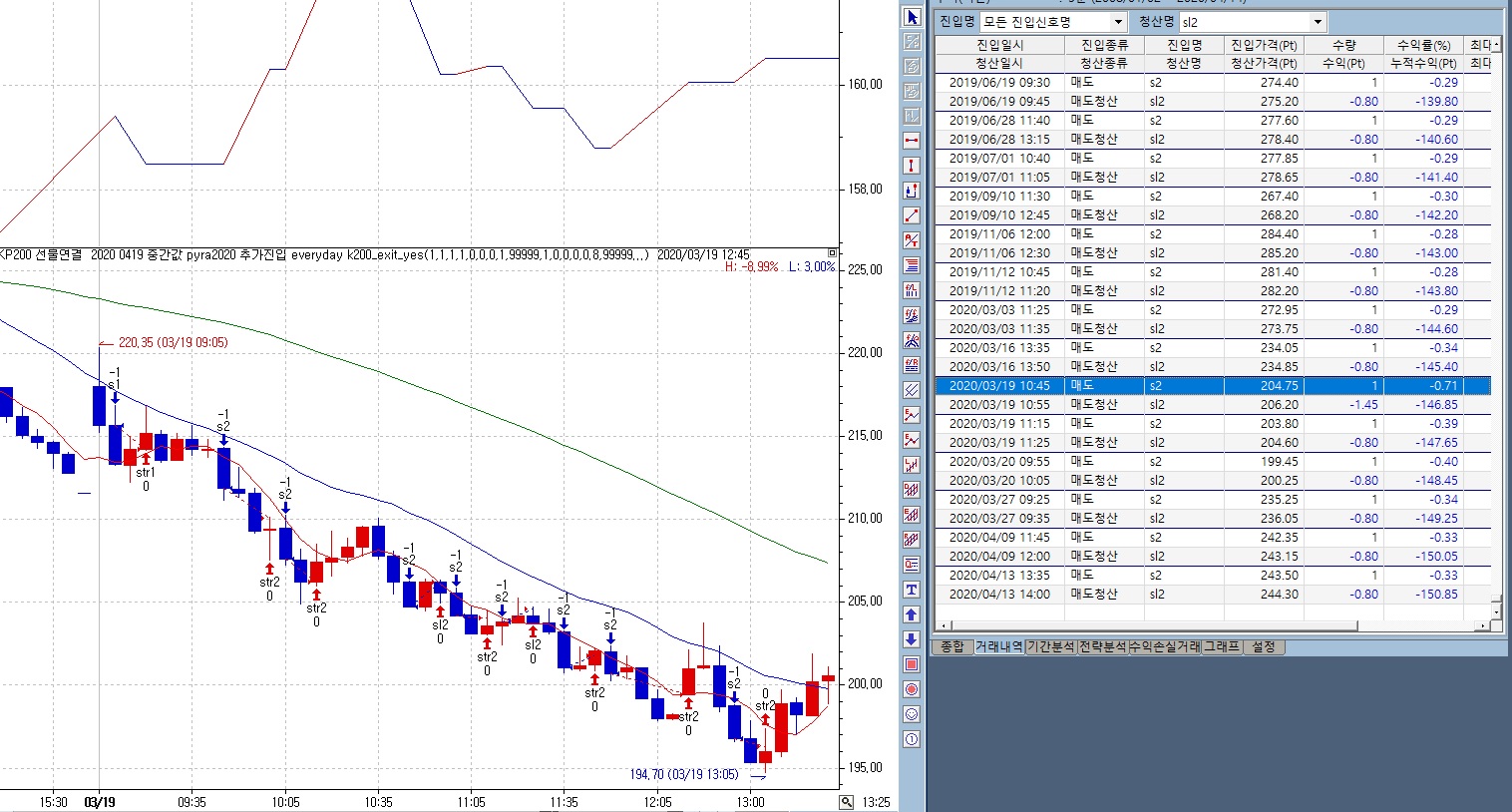Open the 기간분석 tab

[x=1051, y=647]
